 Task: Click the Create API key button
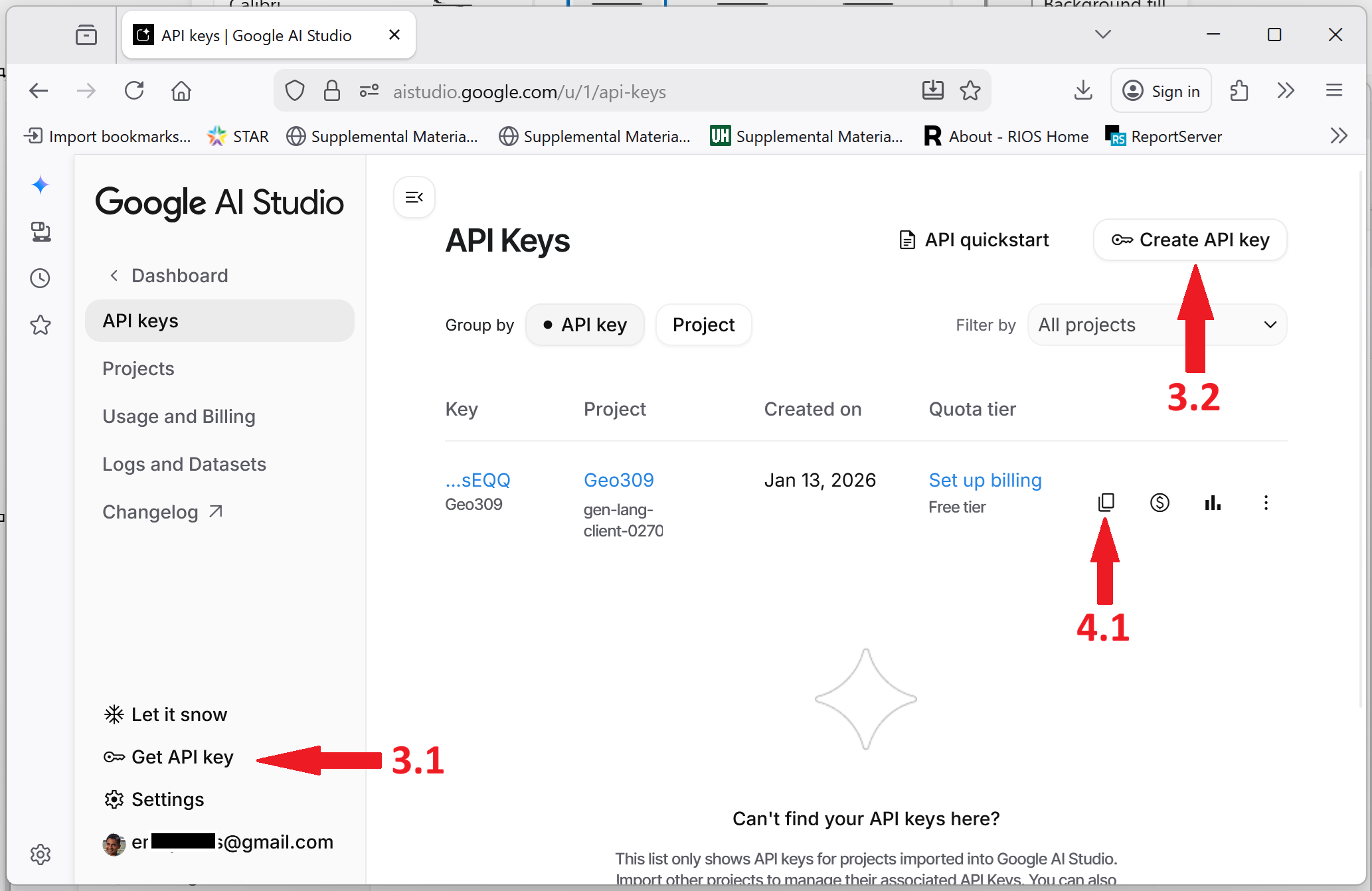1190,240
